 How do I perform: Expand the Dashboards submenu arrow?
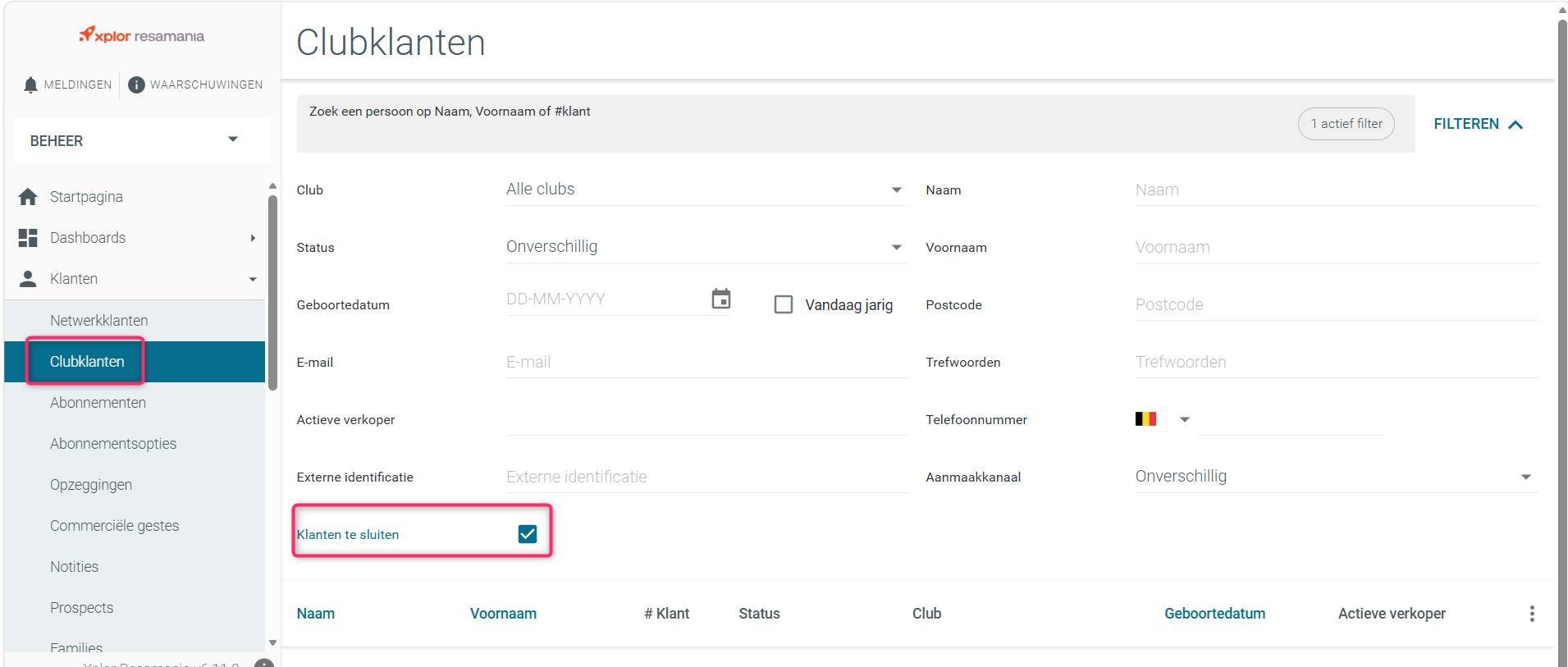coord(253,238)
